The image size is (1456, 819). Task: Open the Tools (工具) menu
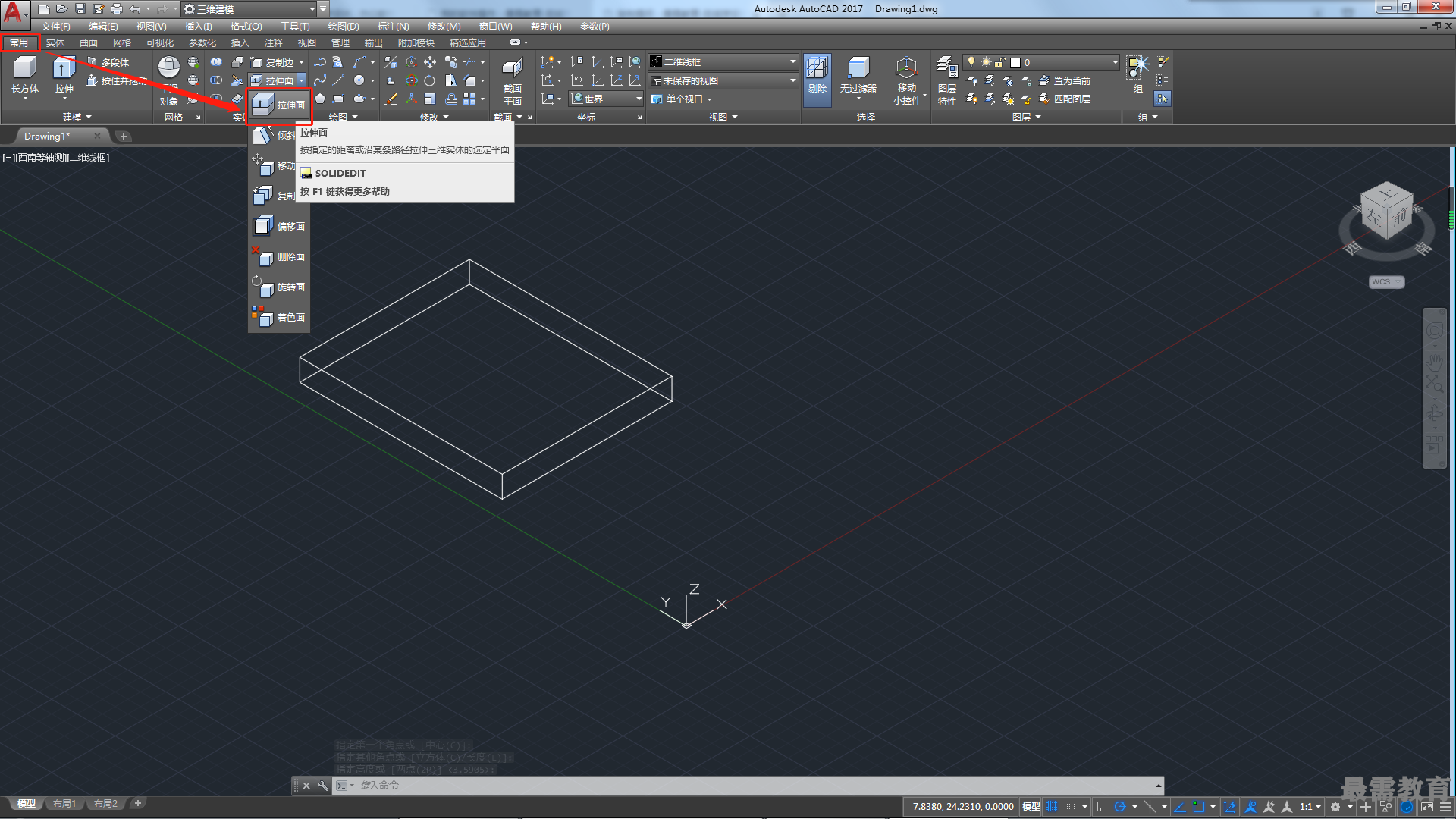click(294, 27)
